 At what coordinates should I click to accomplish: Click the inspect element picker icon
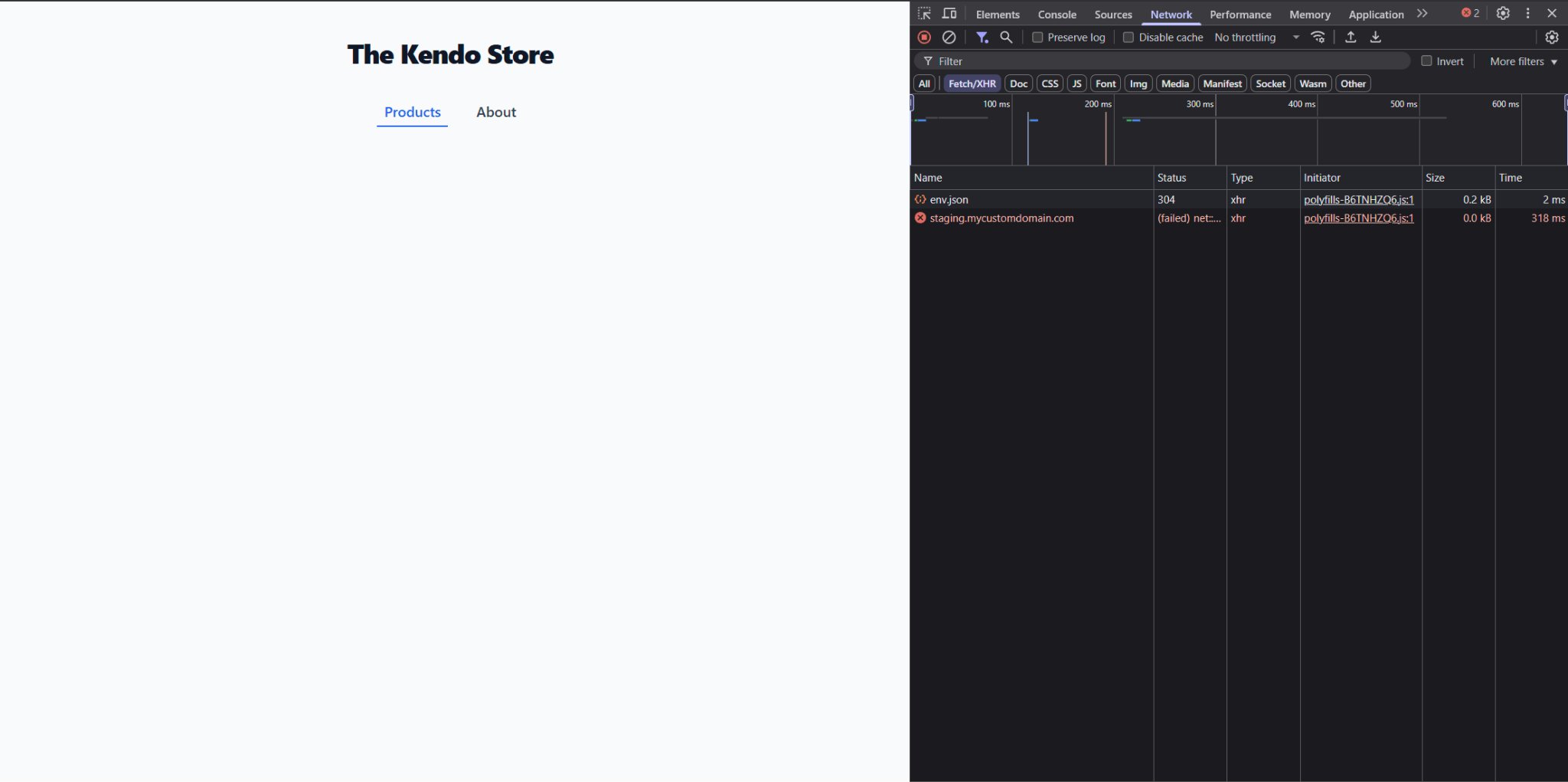coord(924,14)
